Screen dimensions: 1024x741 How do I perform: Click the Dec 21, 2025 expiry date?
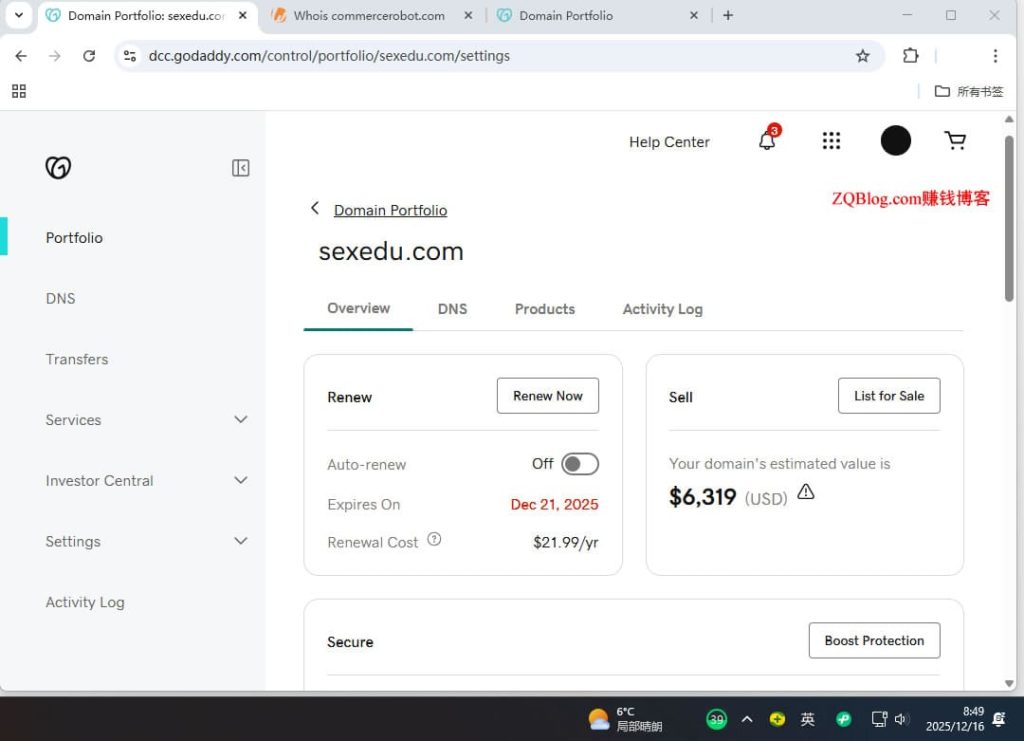[554, 504]
